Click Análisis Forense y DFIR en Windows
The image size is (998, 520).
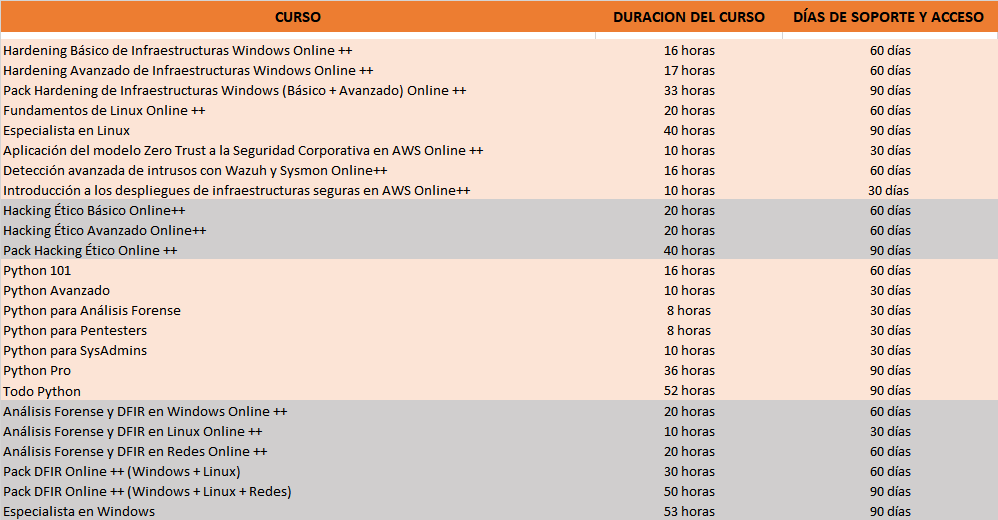145,412
